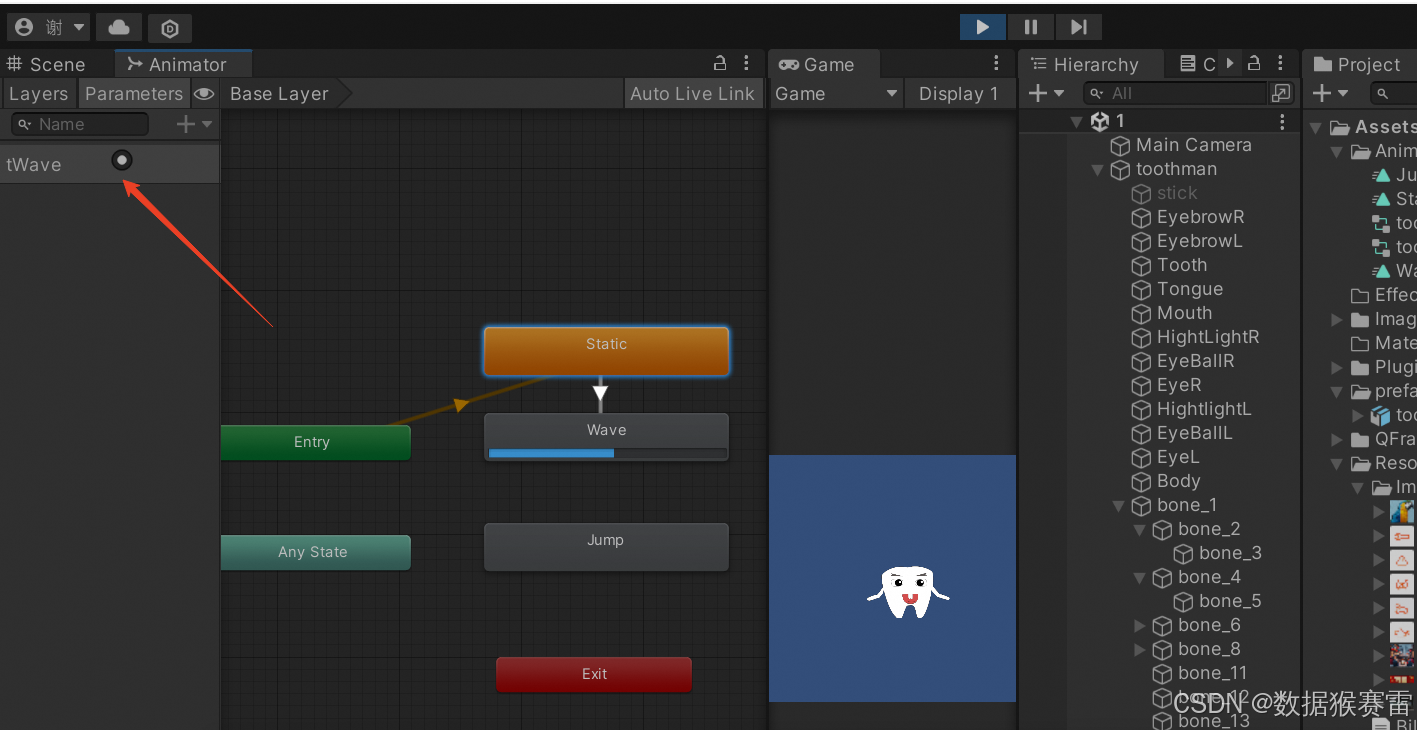Image resolution: width=1417 pixels, height=730 pixels.
Task: Collapse the bone_1 hierarchy entry
Action: coord(1118,505)
